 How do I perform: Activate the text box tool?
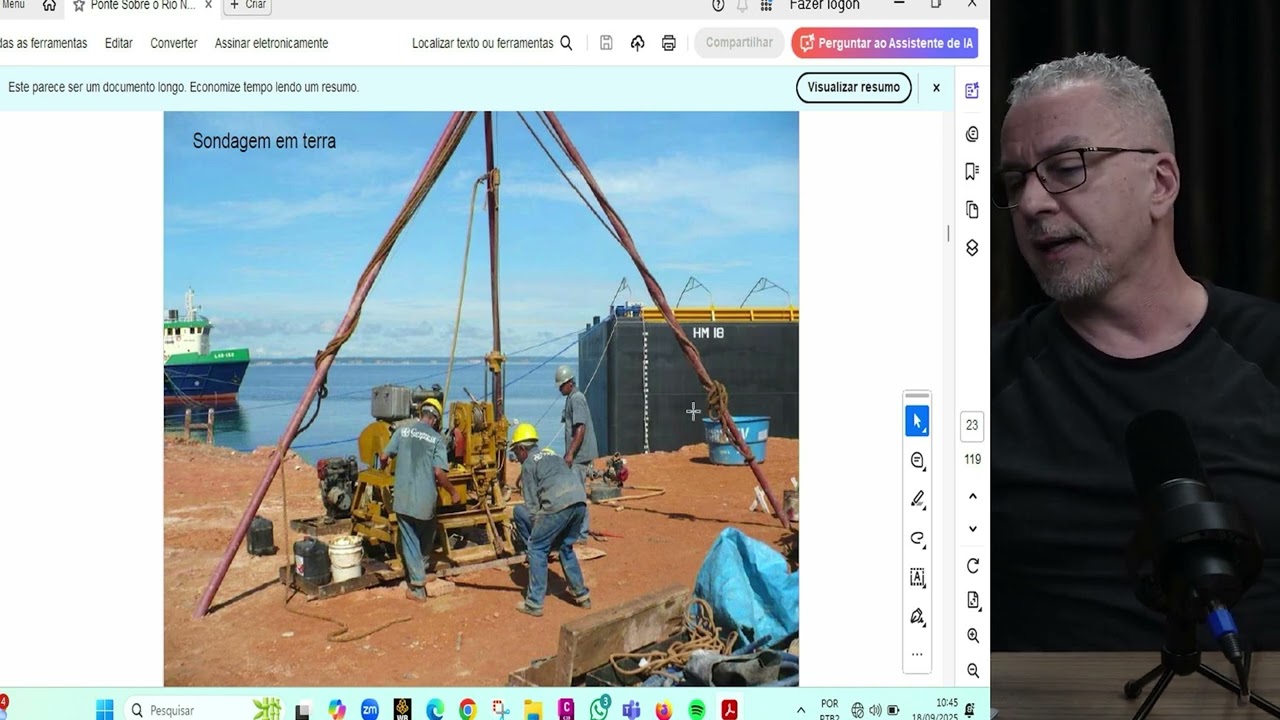(x=917, y=577)
